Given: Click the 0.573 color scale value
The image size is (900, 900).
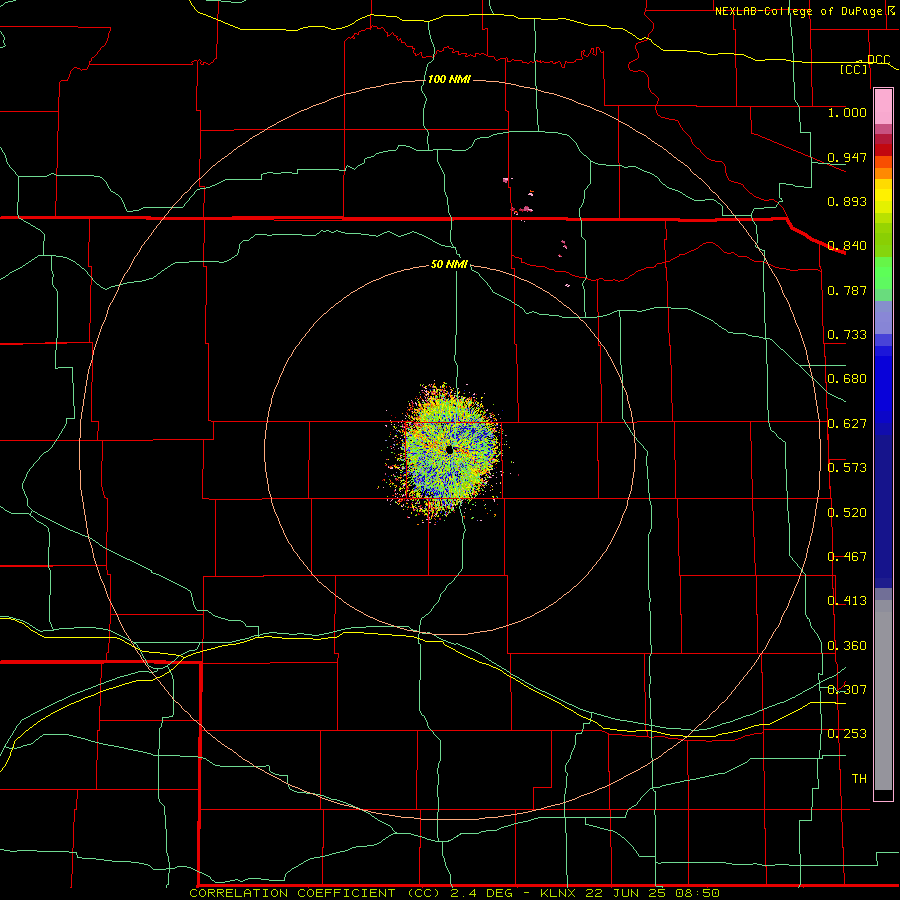Looking at the screenshot, I should [x=847, y=468].
